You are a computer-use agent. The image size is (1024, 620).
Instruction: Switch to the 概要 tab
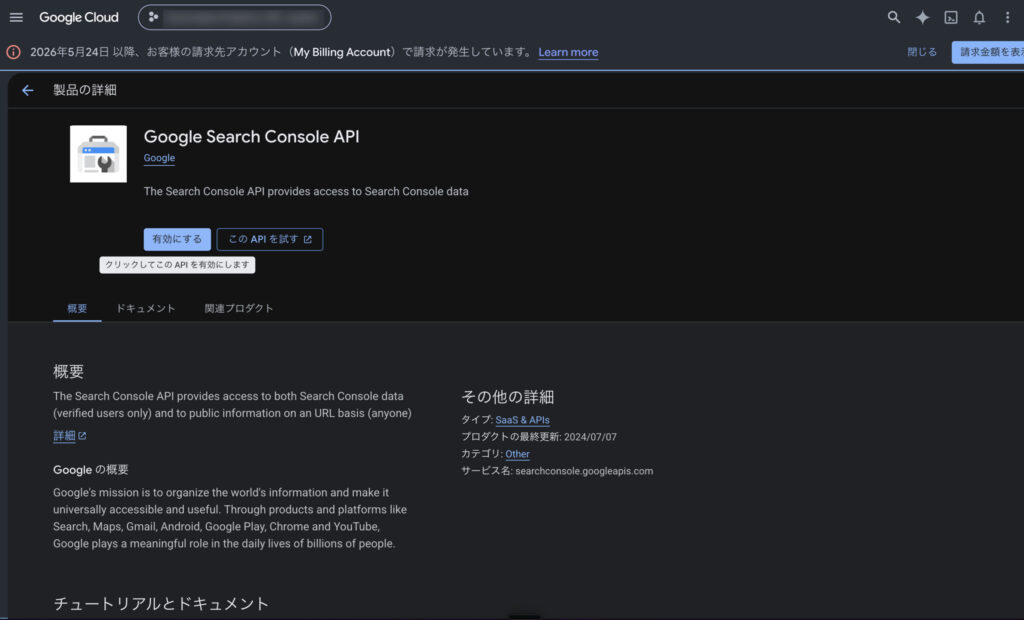(77, 308)
